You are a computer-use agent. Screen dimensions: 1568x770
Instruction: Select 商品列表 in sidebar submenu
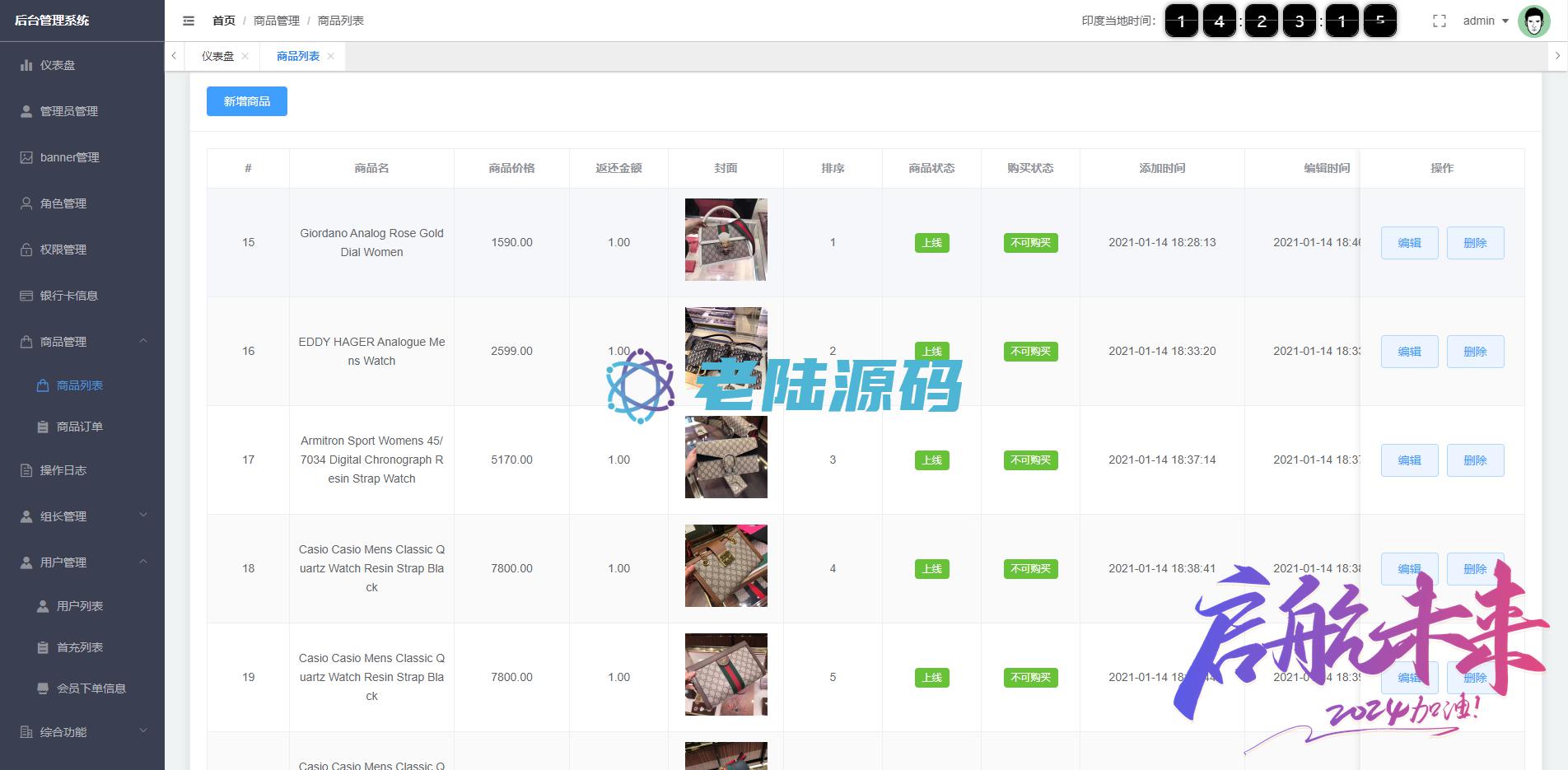(x=82, y=385)
